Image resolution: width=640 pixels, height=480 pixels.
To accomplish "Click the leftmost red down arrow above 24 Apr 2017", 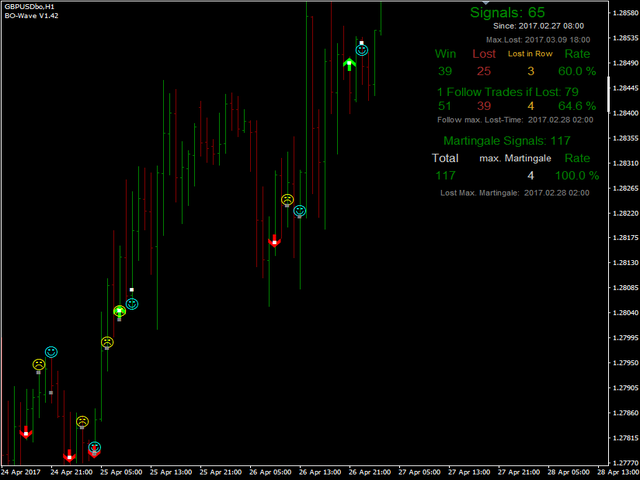I will click(26, 432).
